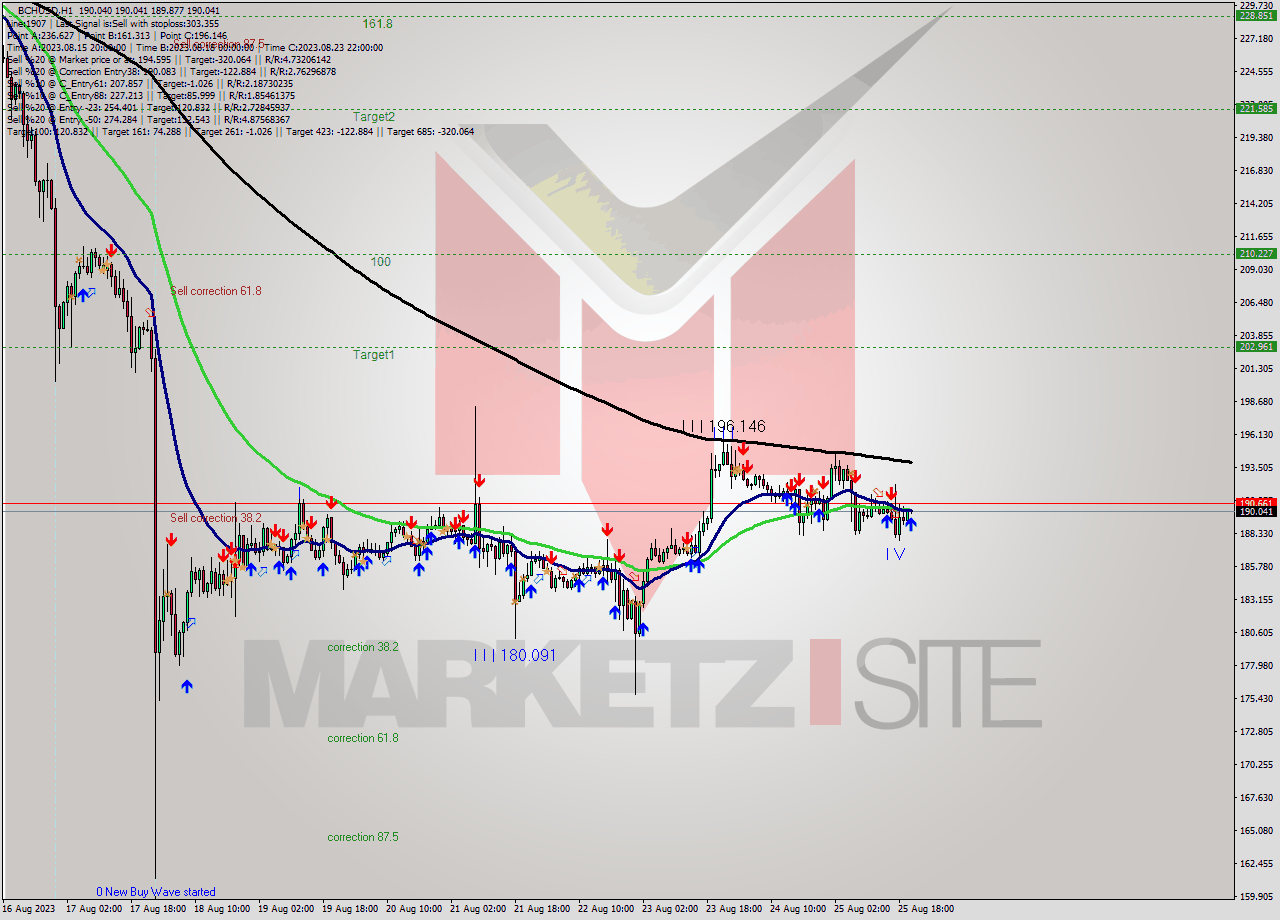Screen dimensions: 1280x920
Task: Click price axis value 175.430
Action: [1256, 699]
